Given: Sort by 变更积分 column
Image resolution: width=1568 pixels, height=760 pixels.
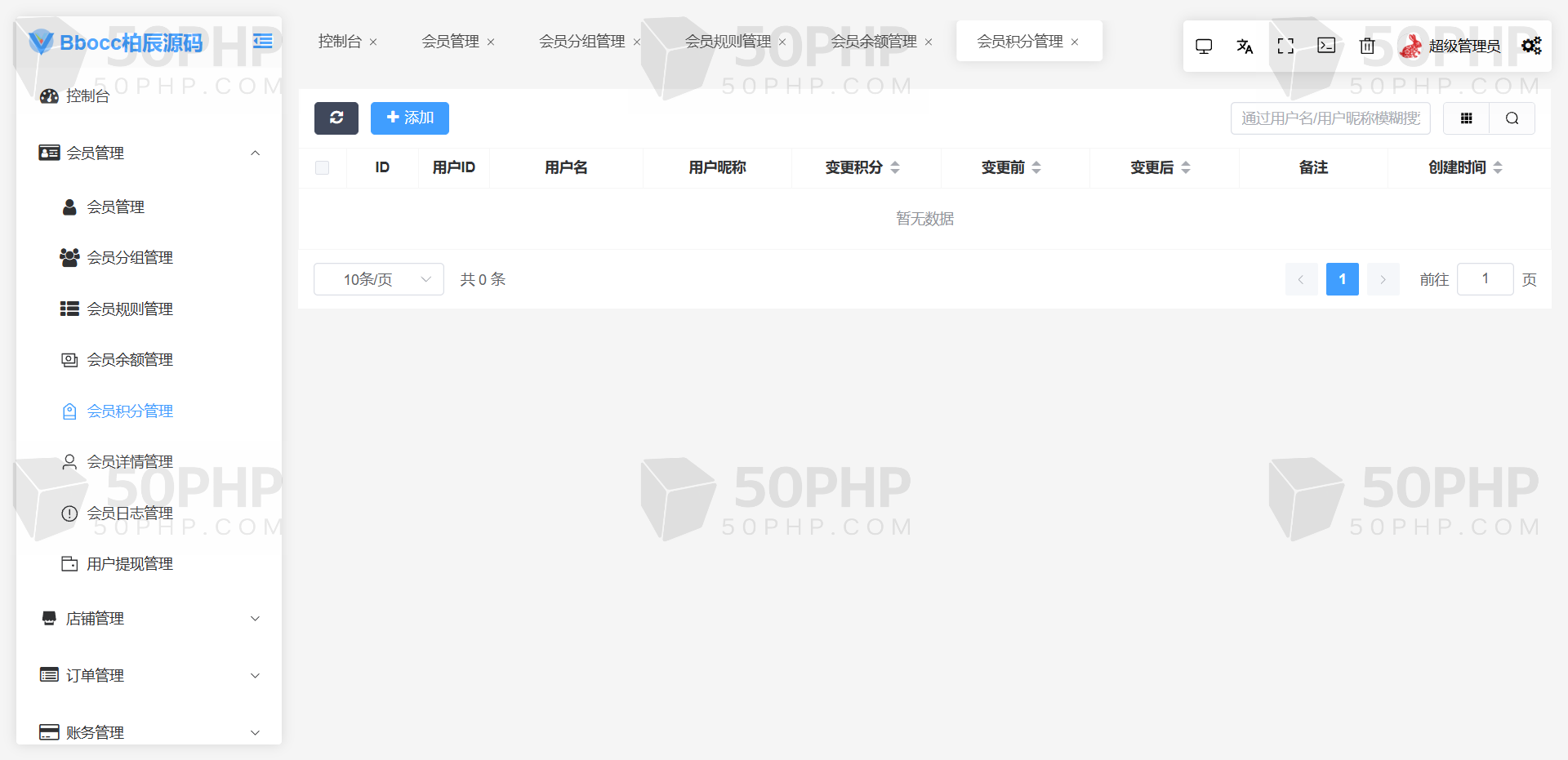Looking at the screenshot, I should (895, 167).
